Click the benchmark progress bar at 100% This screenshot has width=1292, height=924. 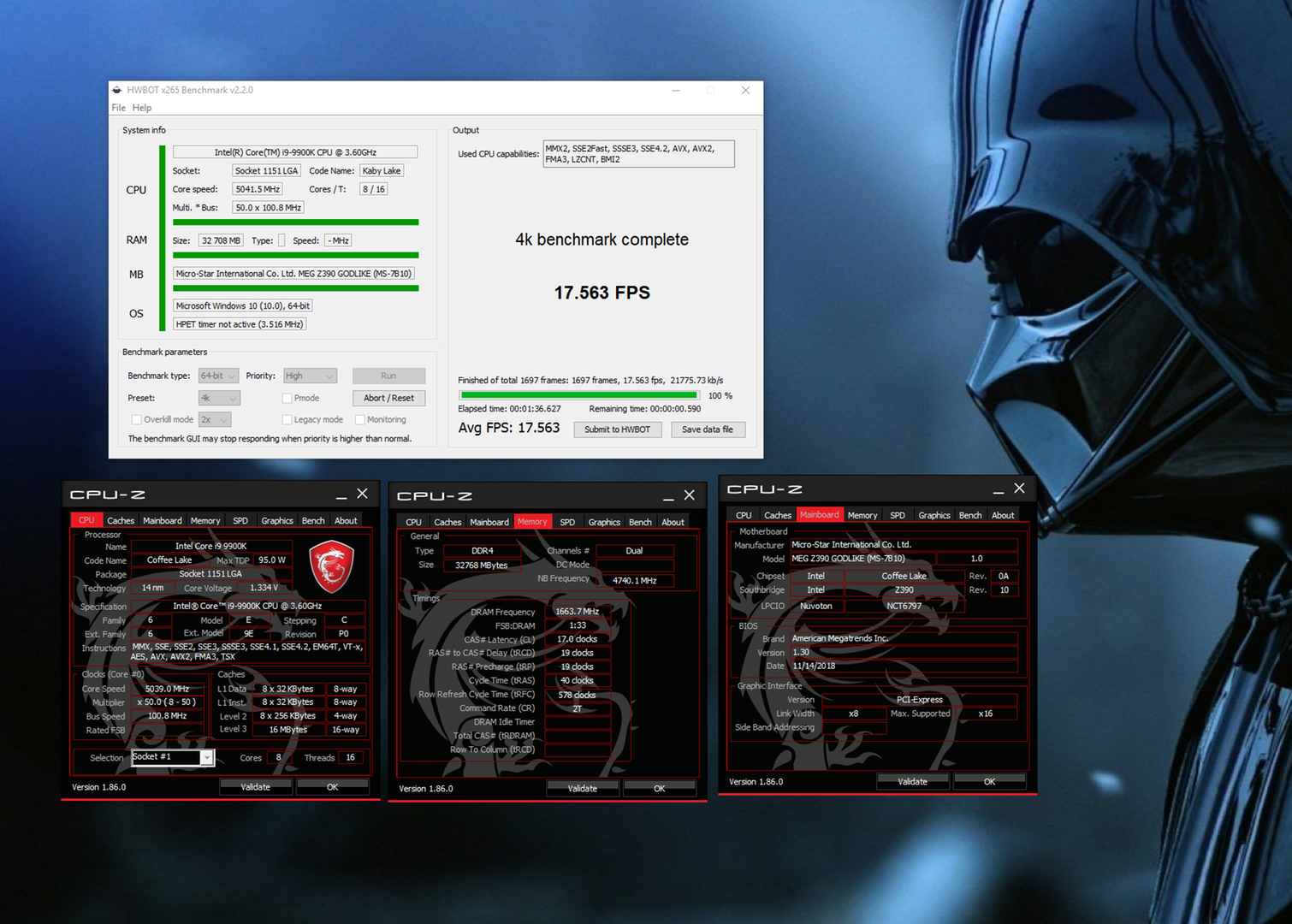tap(578, 395)
